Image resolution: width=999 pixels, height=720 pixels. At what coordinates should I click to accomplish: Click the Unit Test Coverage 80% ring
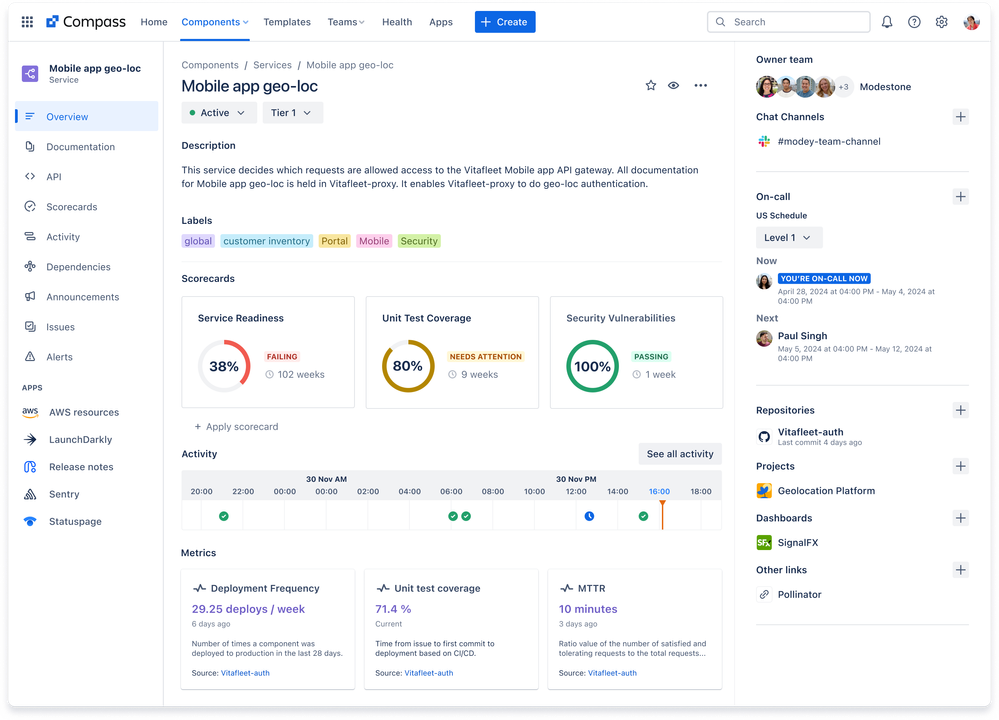click(x=408, y=366)
